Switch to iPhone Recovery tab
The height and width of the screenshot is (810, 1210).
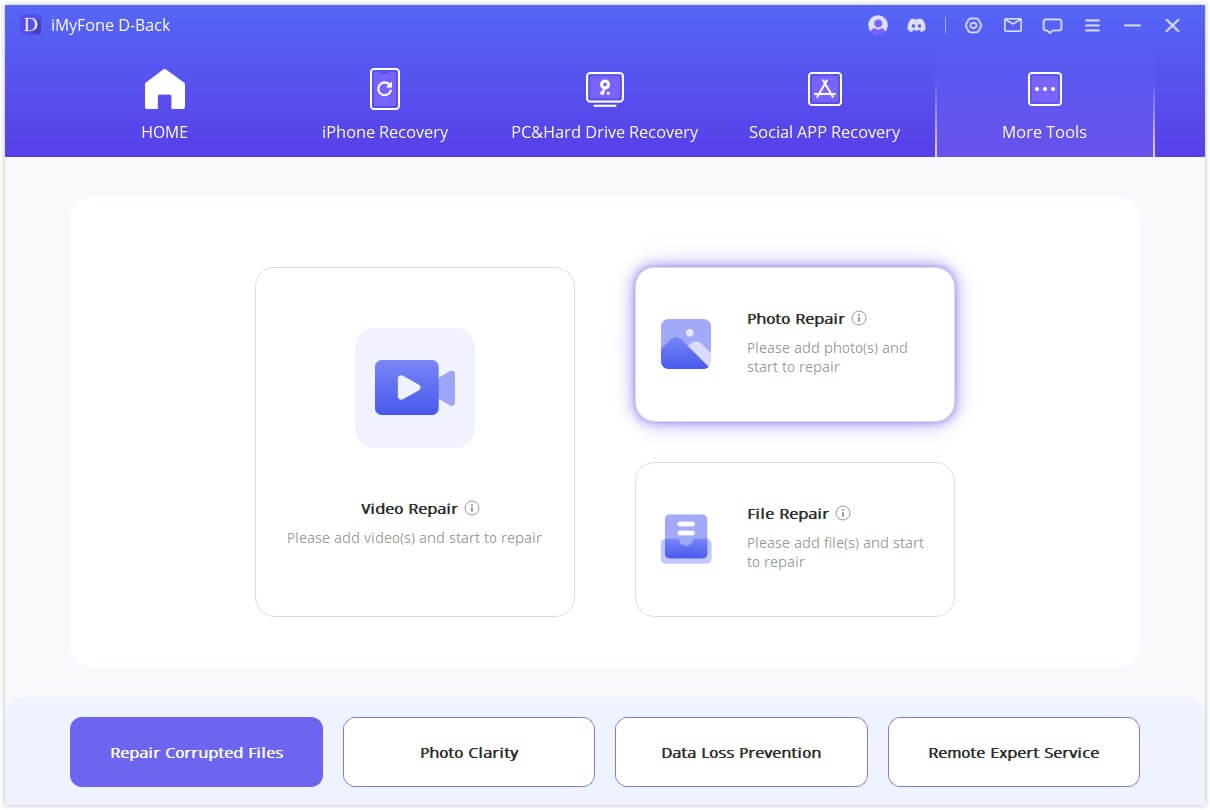(385, 105)
